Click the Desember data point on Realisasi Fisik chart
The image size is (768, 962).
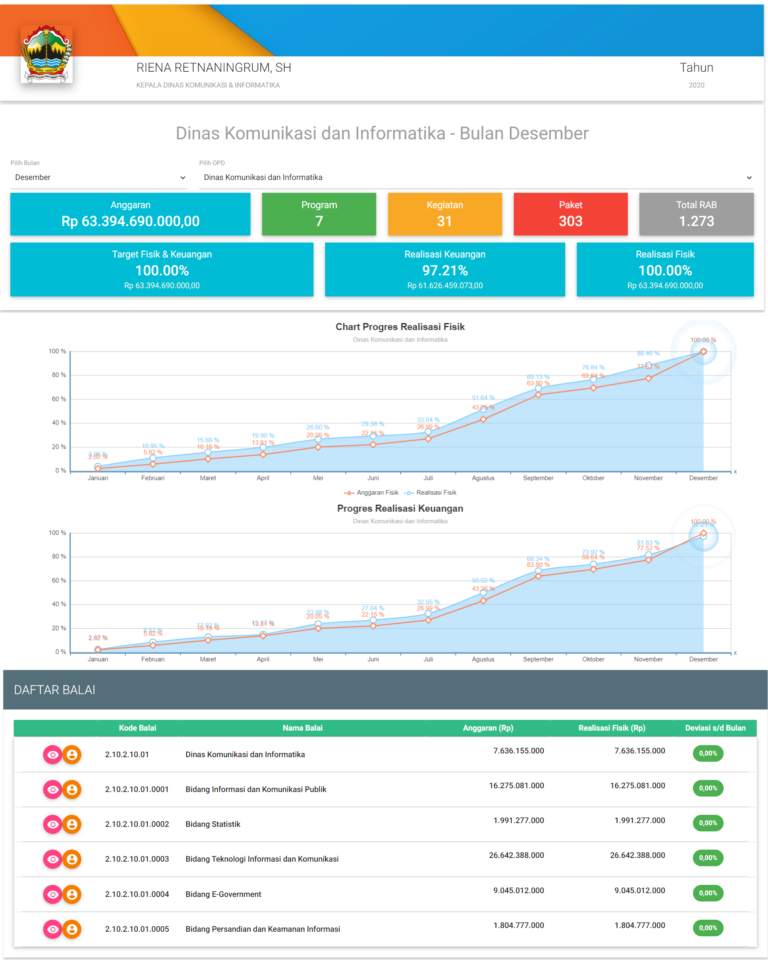(x=704, y=352)
